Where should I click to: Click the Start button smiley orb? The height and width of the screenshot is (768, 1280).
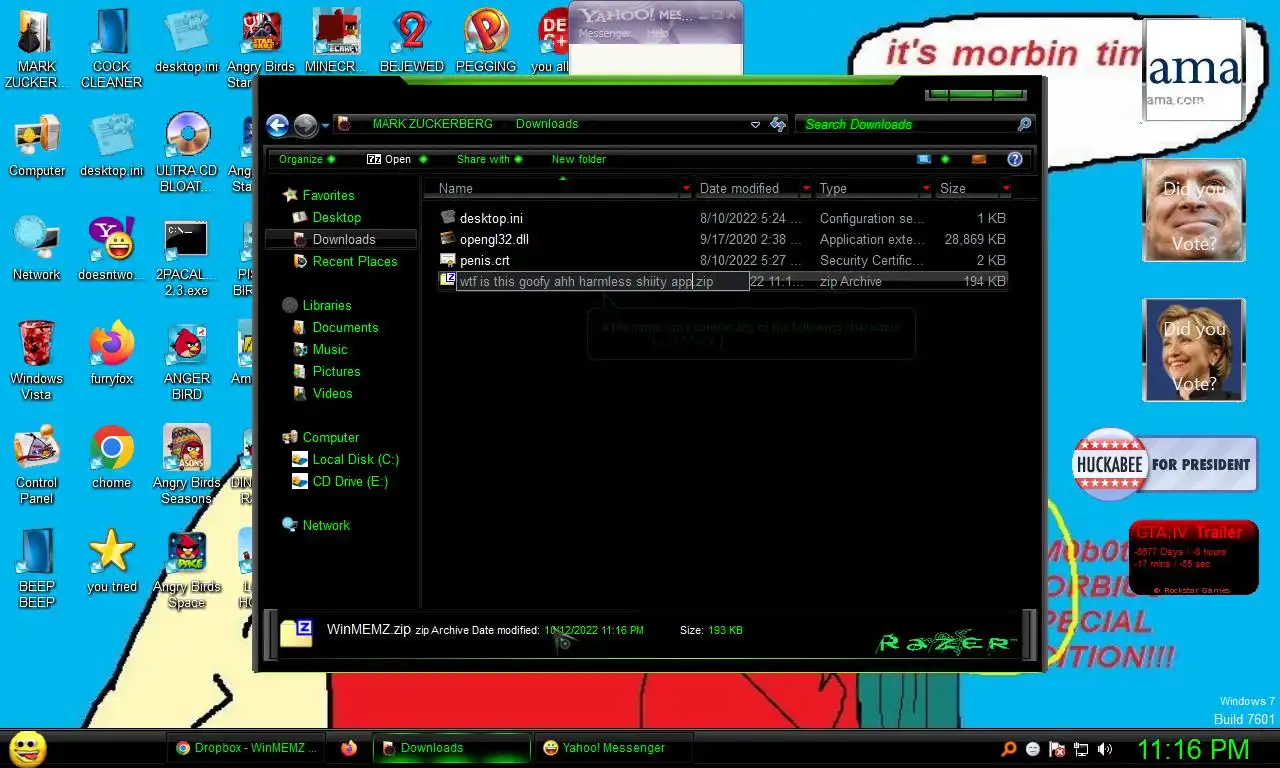27,747
